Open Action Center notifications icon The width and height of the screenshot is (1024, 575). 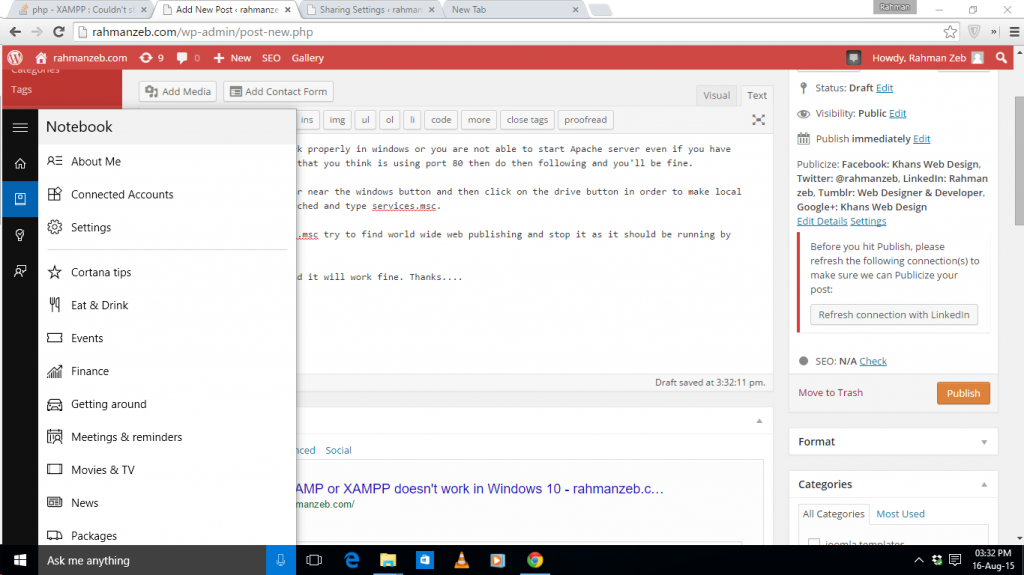tap(955, 560)
